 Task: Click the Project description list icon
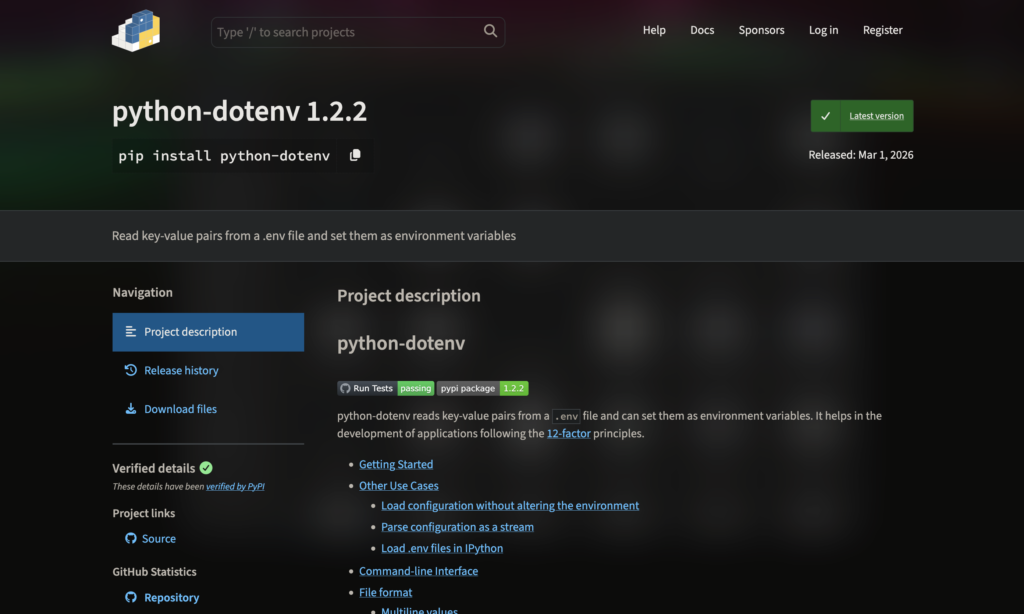[131, 332]
